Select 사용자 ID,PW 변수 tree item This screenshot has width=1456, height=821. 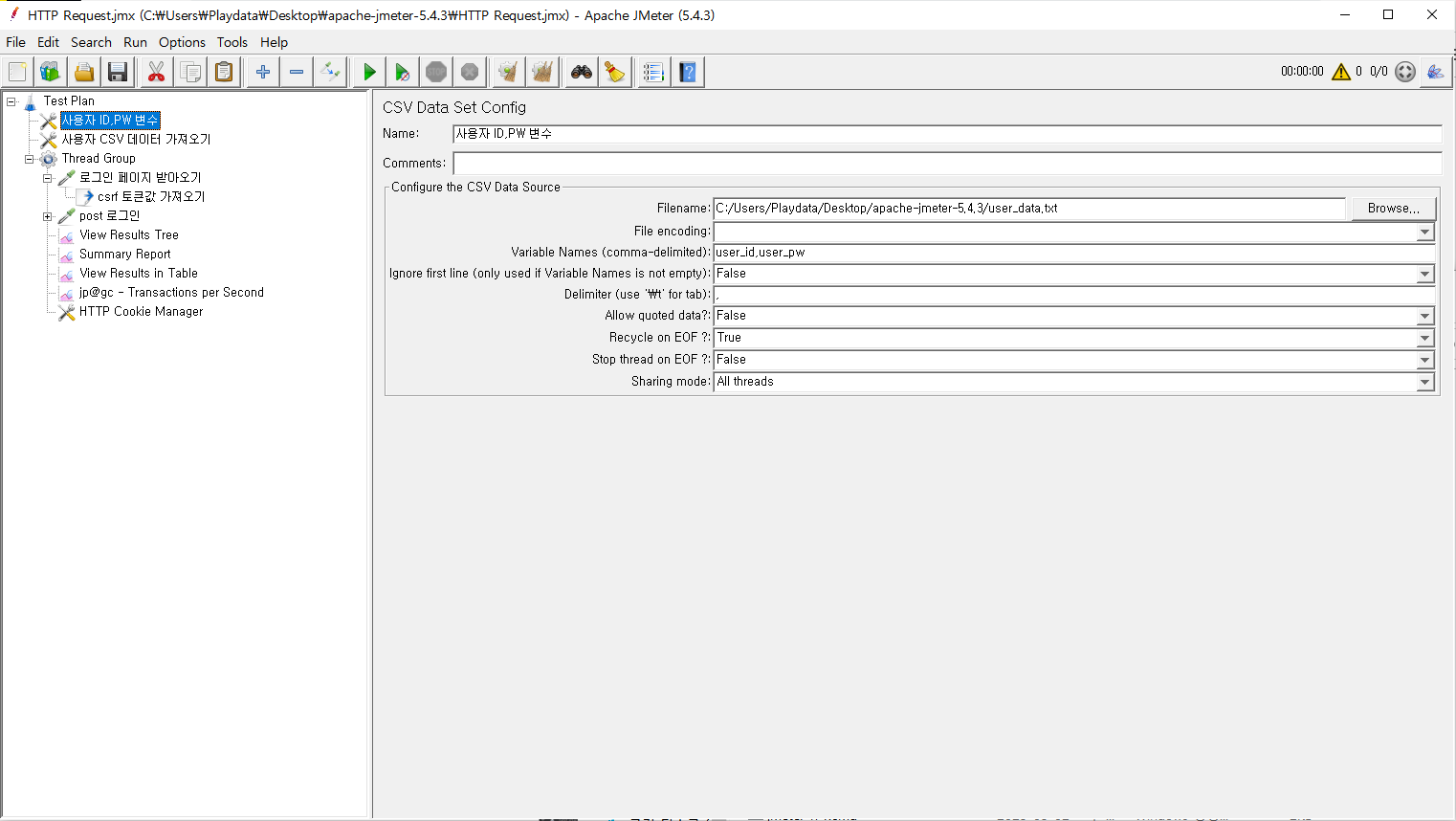(109, 121)
